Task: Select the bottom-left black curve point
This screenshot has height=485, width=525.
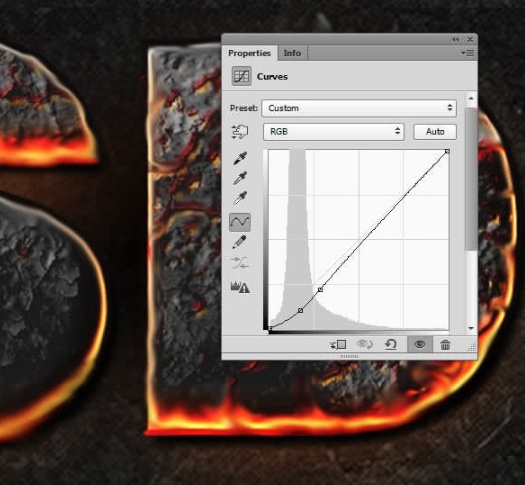Action: (270, 328)
